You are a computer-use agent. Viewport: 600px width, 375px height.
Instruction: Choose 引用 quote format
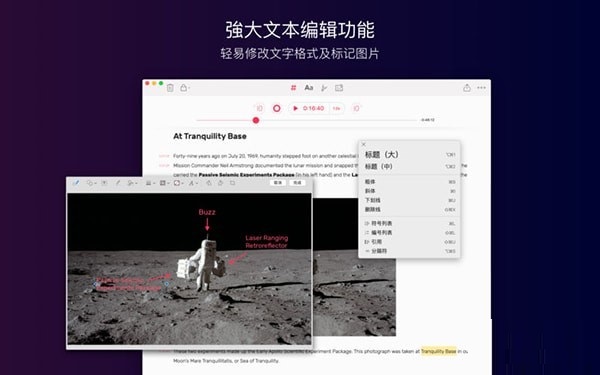point(409,241)
